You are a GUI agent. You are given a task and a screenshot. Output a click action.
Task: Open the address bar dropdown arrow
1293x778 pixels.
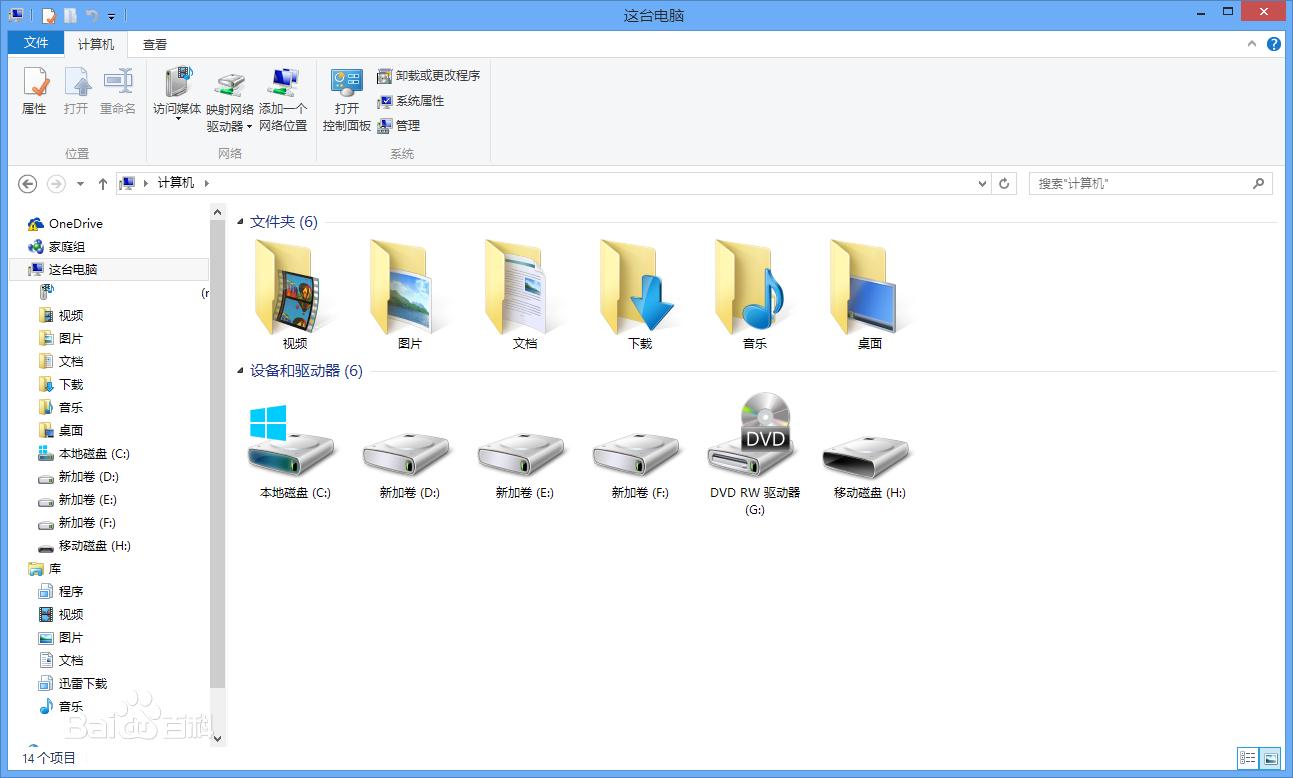click(x=981, y=183)
